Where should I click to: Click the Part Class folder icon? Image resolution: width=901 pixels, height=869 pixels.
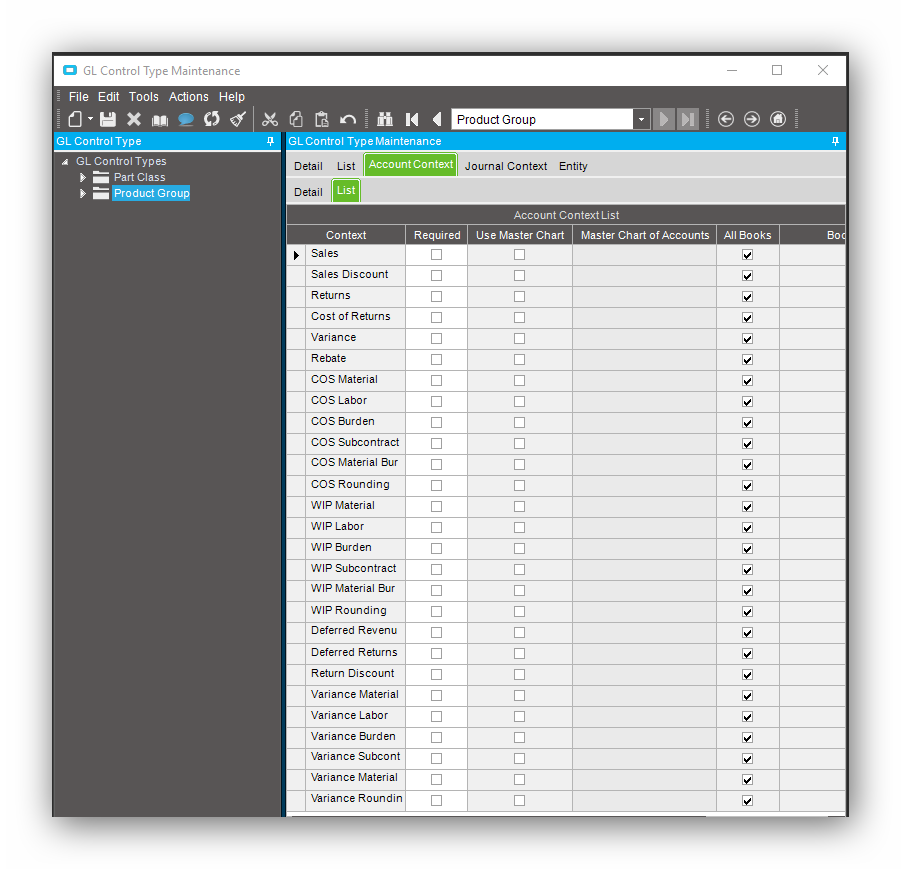click(x=101, y=177)
